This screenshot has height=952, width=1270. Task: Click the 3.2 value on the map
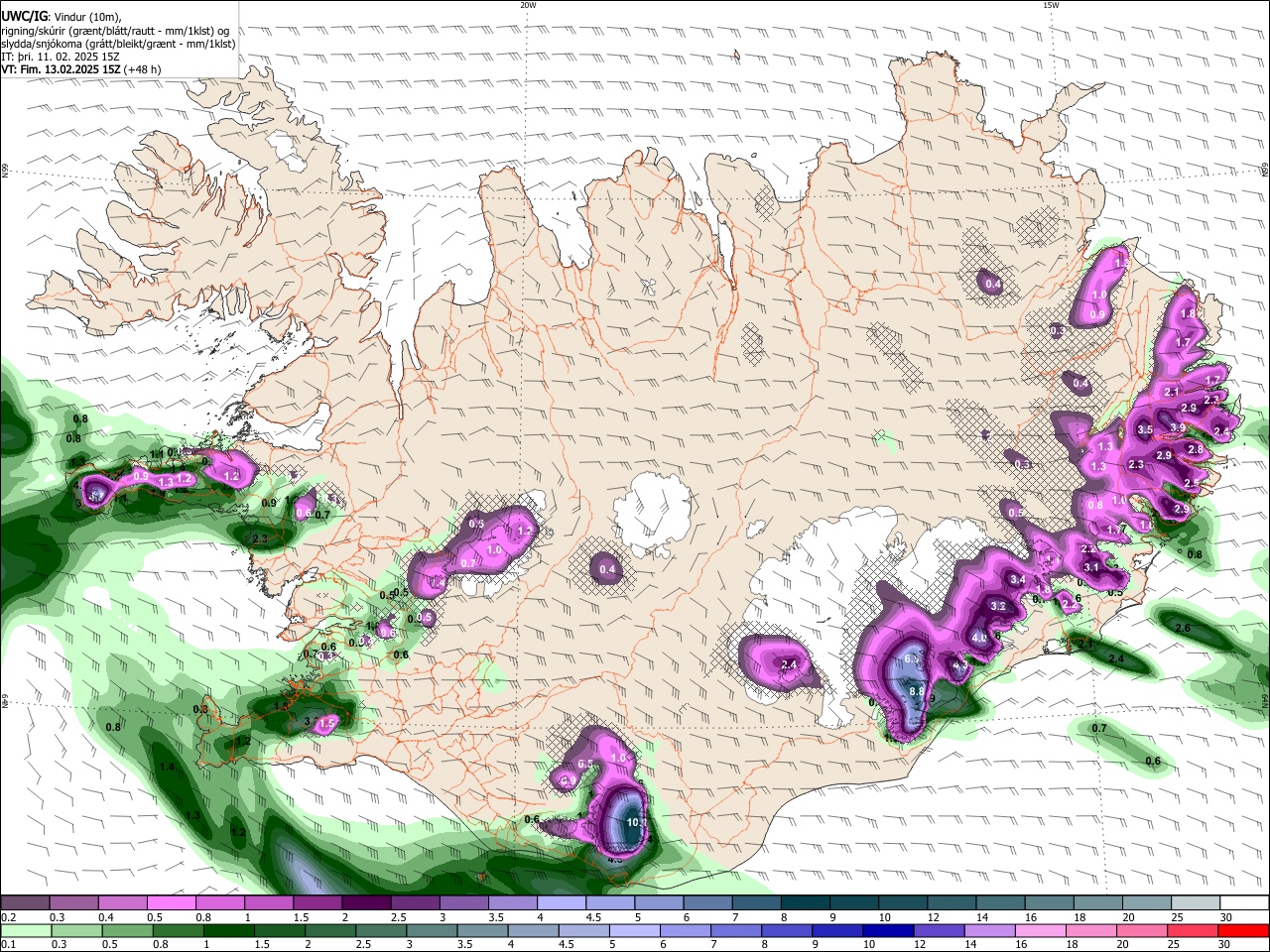coord(998,606)
